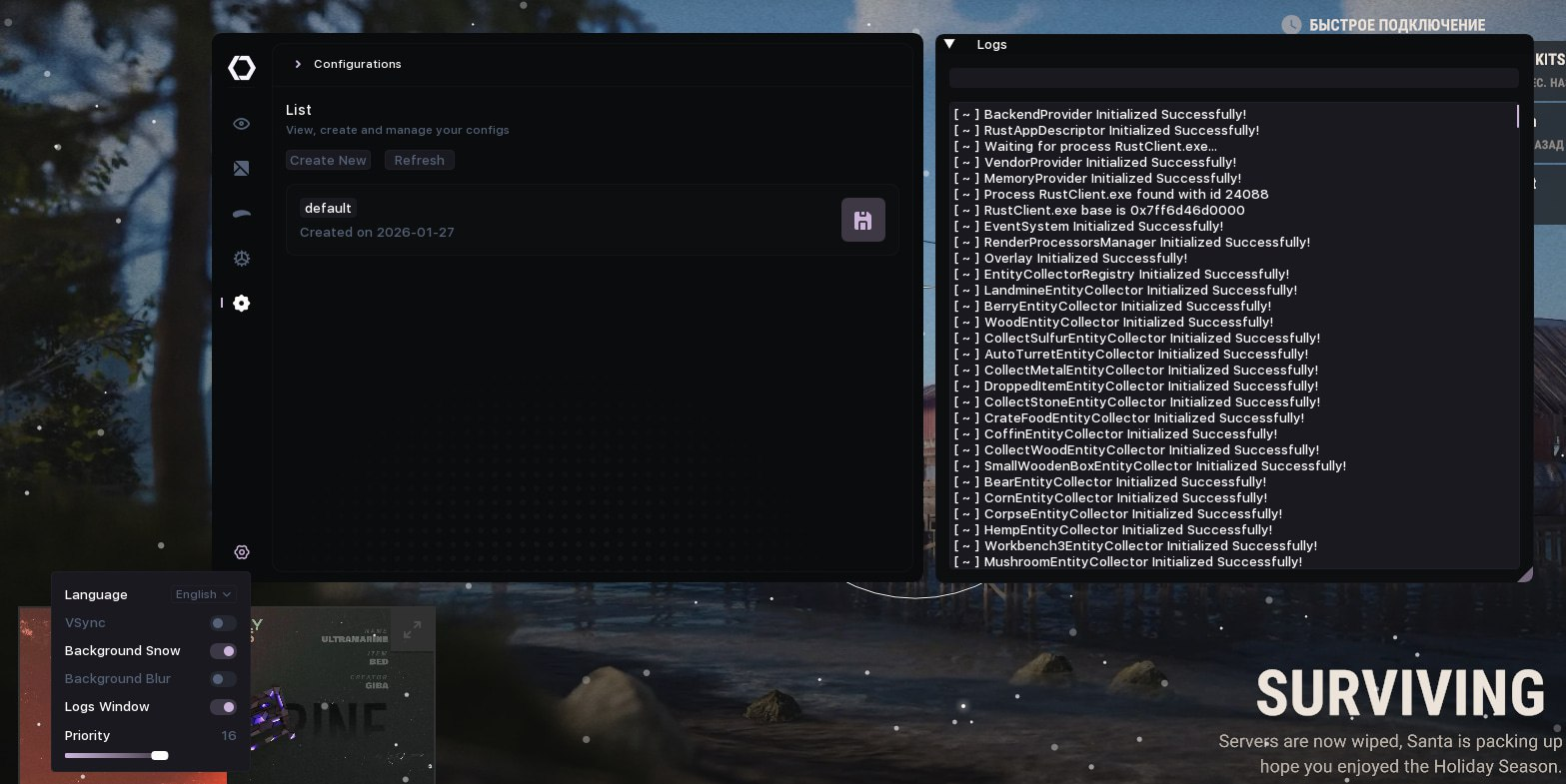Select the curved arc sidebar icon
This screenshot has width=1566, height=784.
[242, 214]
